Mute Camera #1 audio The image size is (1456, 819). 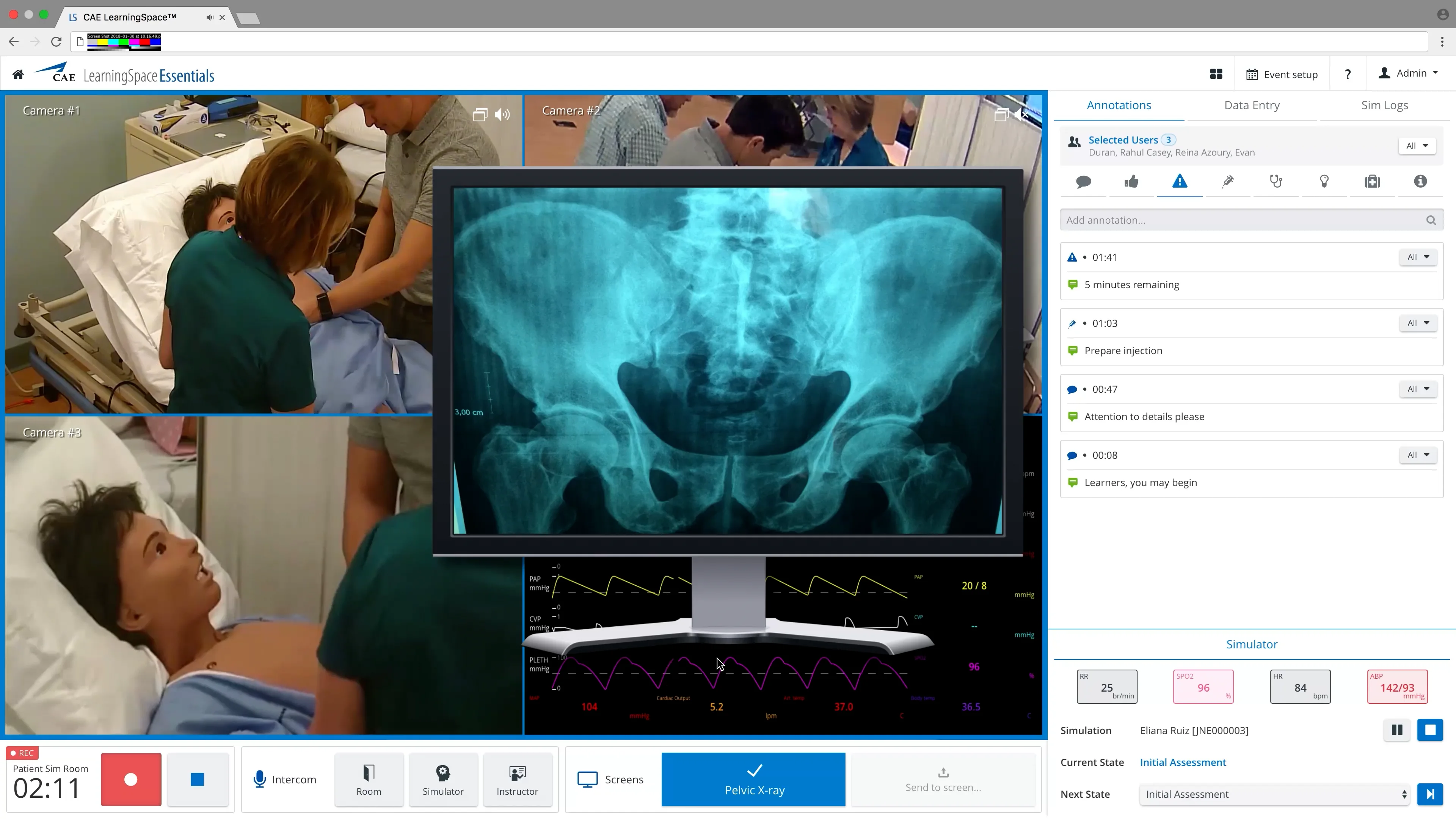click(x=502, y=115)
